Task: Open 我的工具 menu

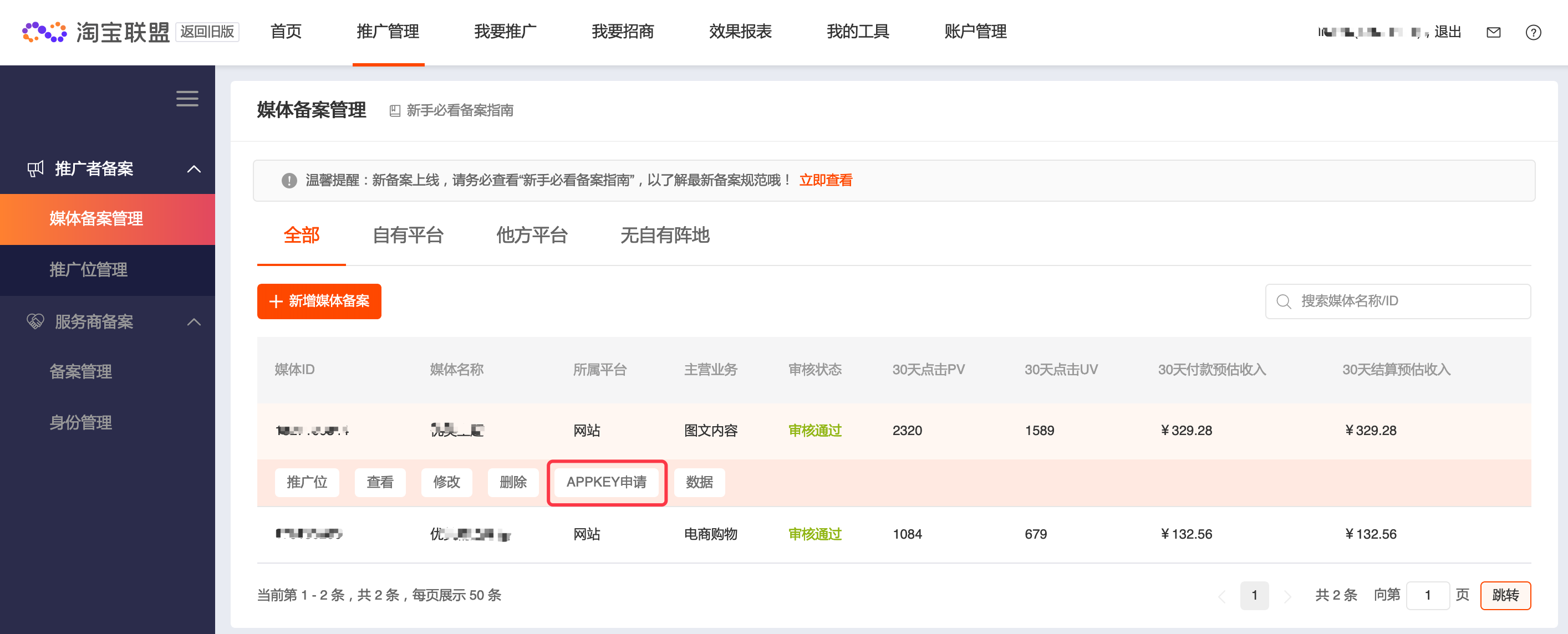Action: [x=858, y=32]
